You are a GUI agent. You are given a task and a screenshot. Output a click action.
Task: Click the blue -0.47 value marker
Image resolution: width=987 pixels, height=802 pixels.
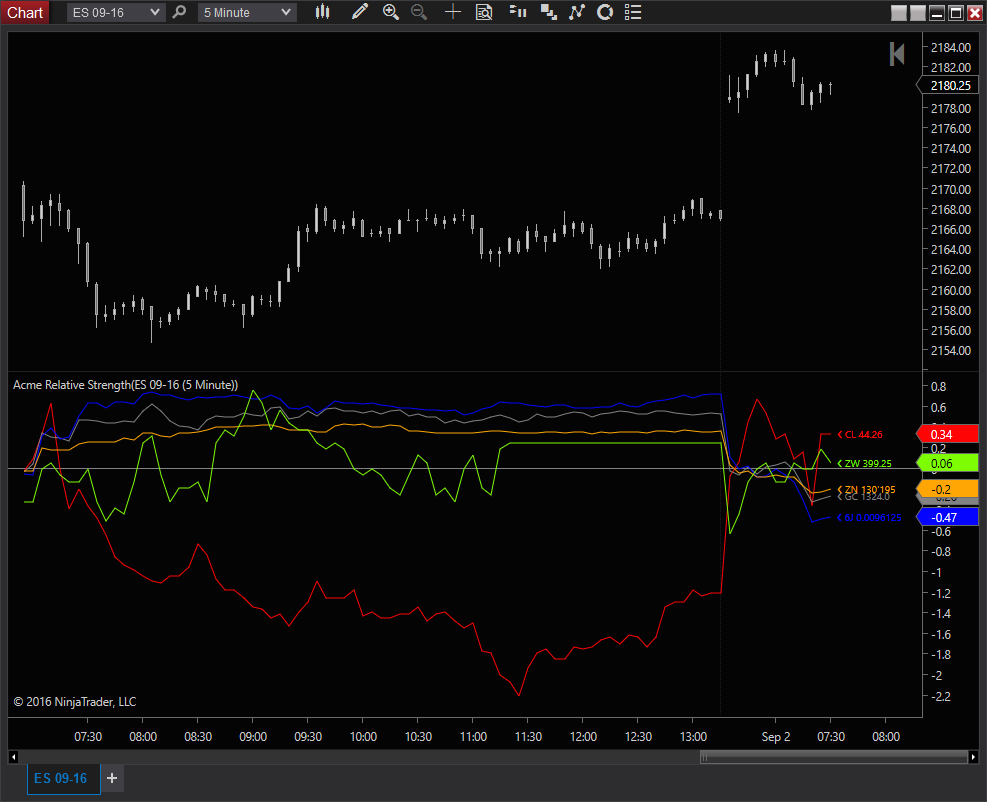947,517
